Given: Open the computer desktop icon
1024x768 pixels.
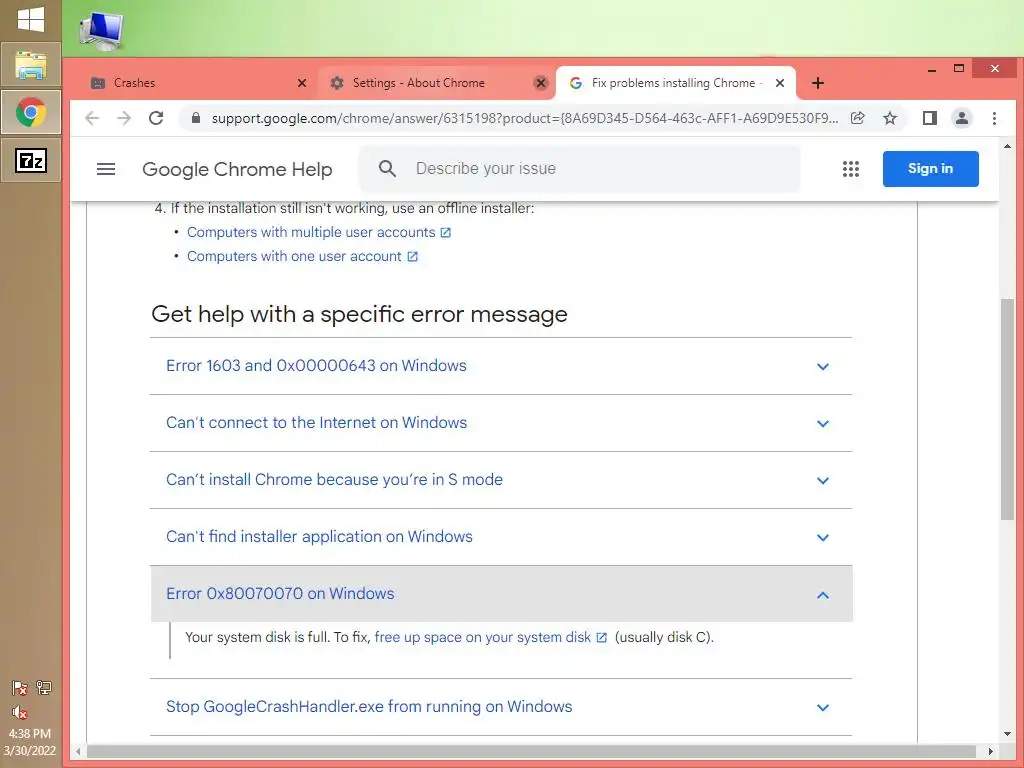Looking at the screenshot, I should (101, 30).
